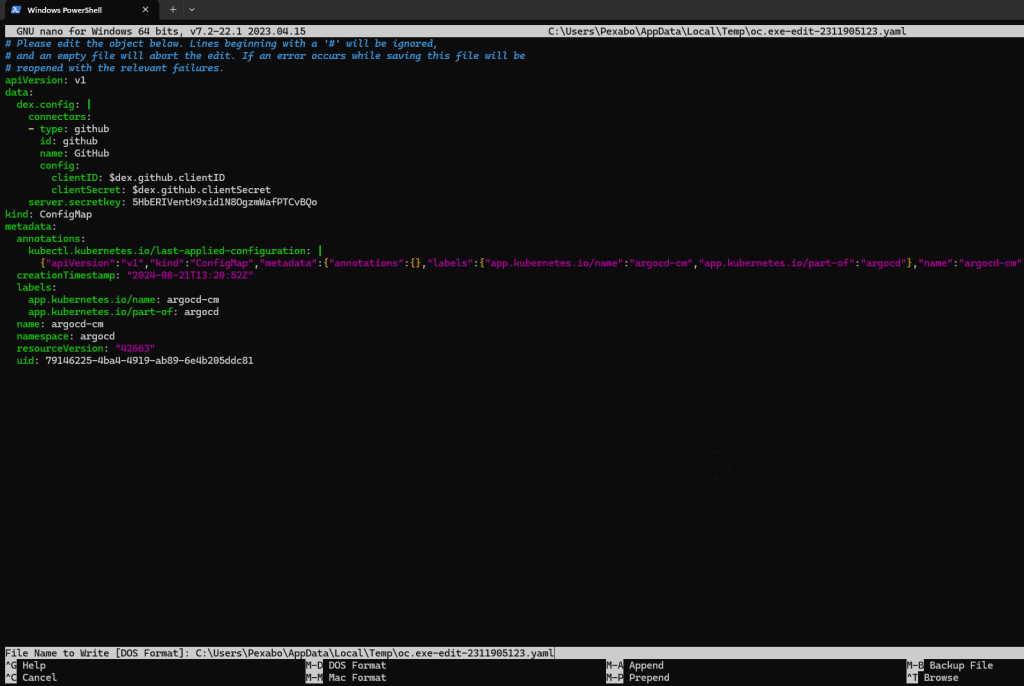
Task: Open the new tab profile dropdown
Action: point(192,10)
